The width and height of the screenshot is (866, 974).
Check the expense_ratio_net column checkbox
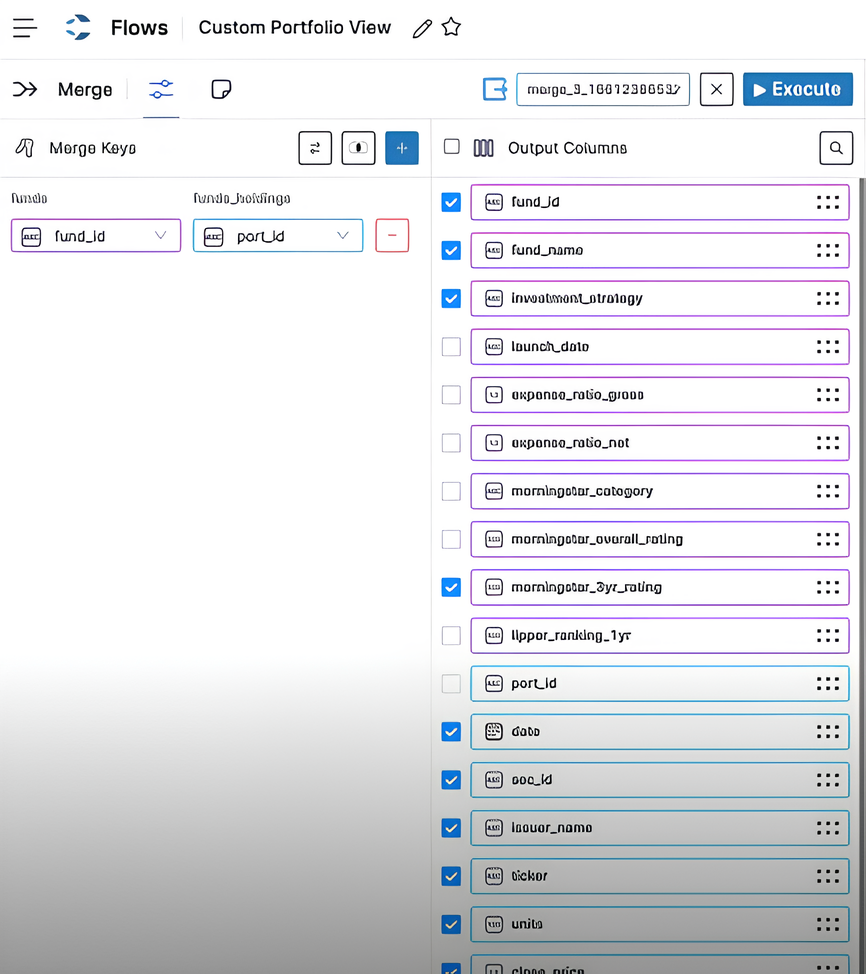[451, 443]
